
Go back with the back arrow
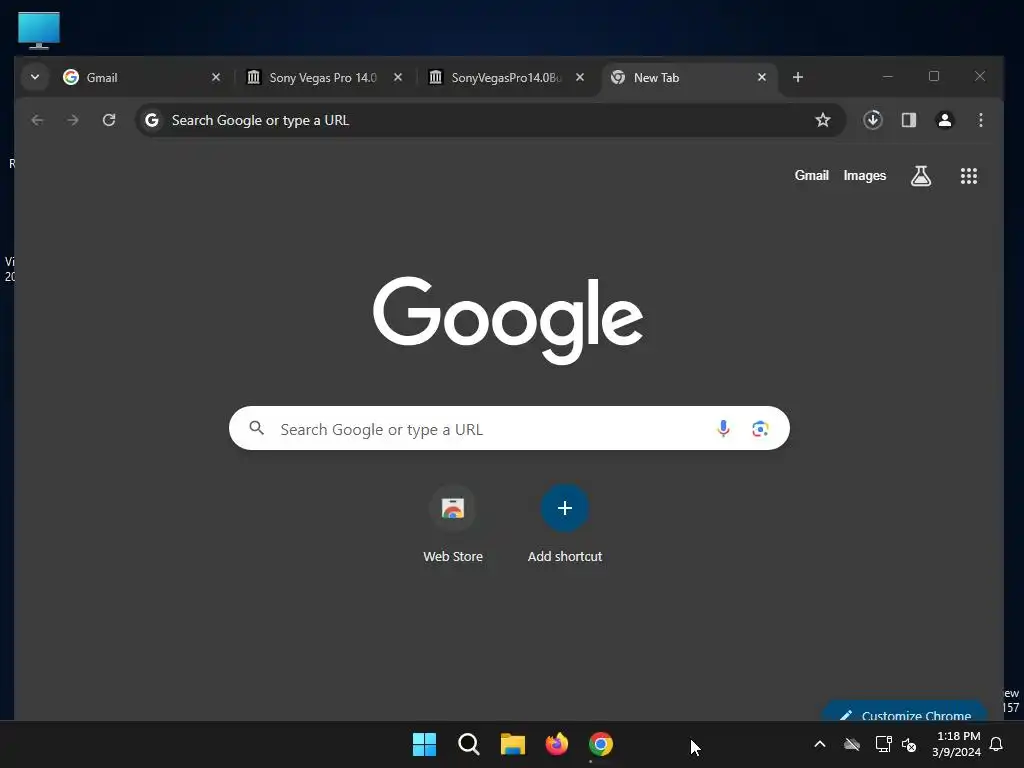coord(37,120)
